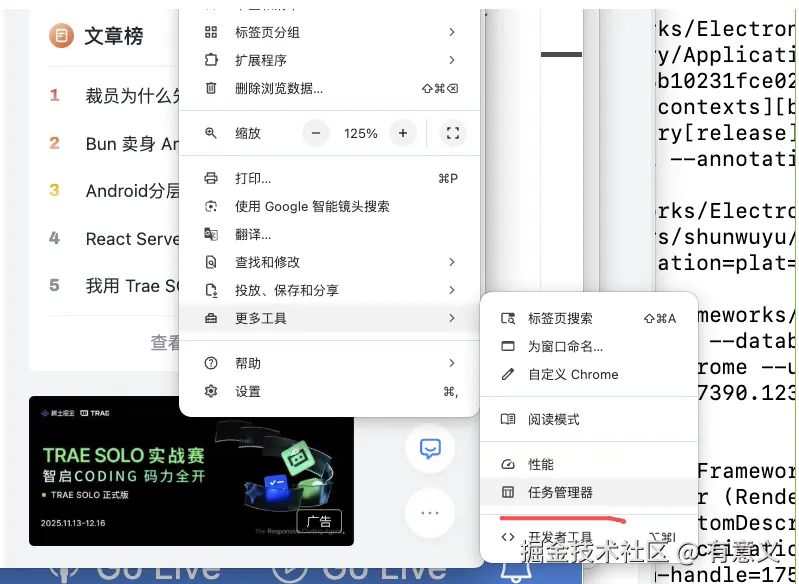This screenshot has height=584, width=799.
Task: Expand the 扩展程序 submenu arrow
Action: tap(451, 60)
